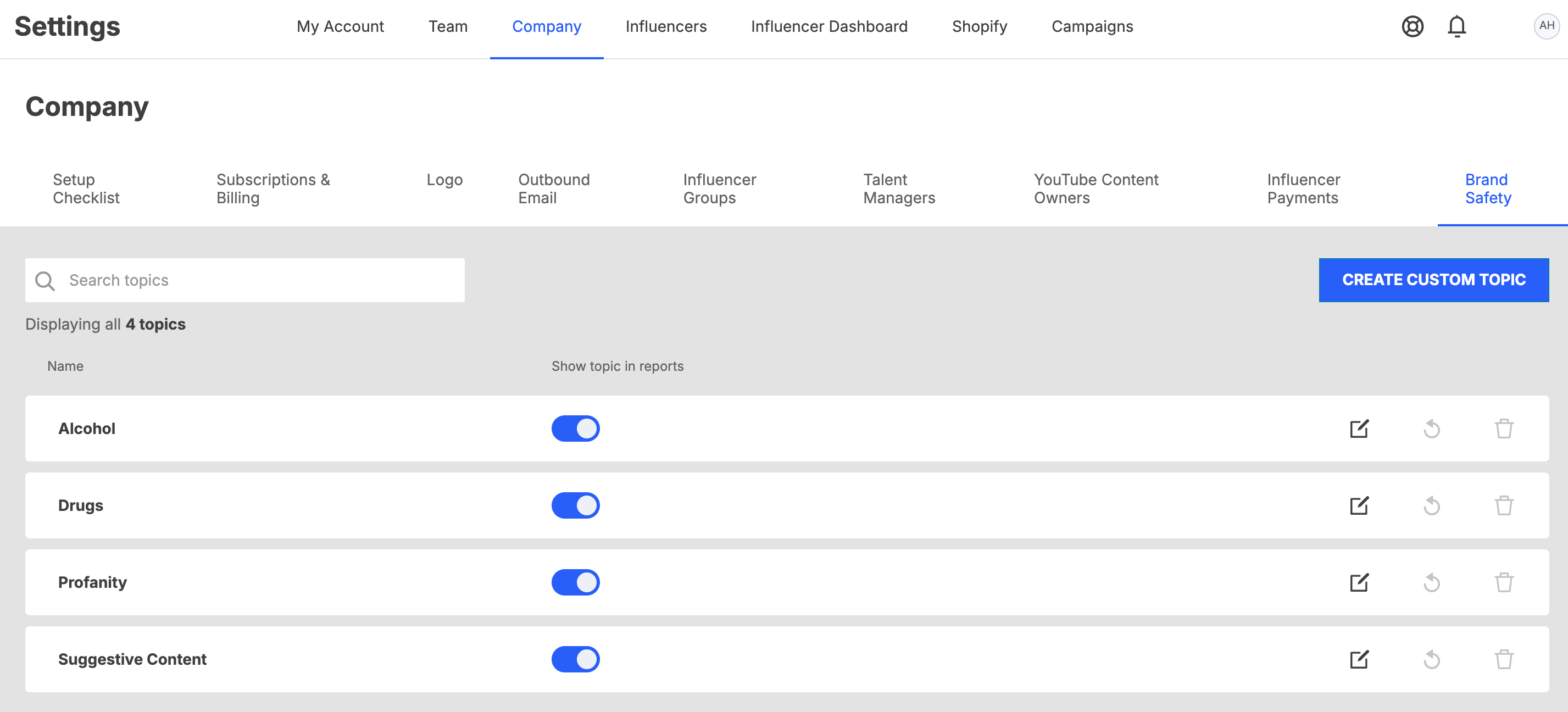Click the reset icon for Profanity topic
The height and width of the screenshot is (712, 1568).
pyautogui.click(x=1432, y=582)
